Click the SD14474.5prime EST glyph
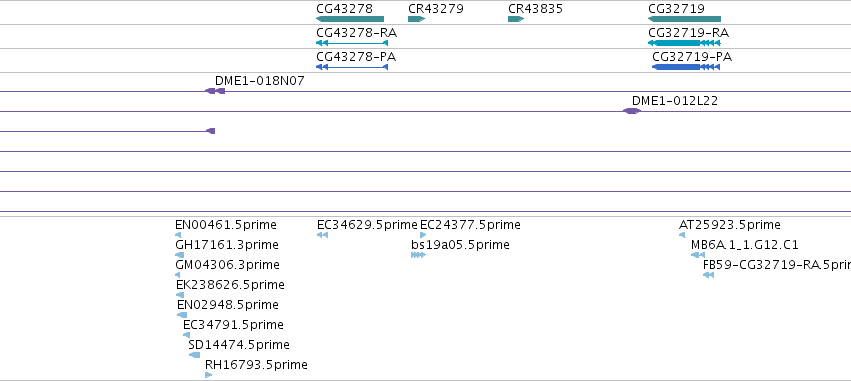The width and height of the screenshot is (851, 381). (x=194, y=355)
